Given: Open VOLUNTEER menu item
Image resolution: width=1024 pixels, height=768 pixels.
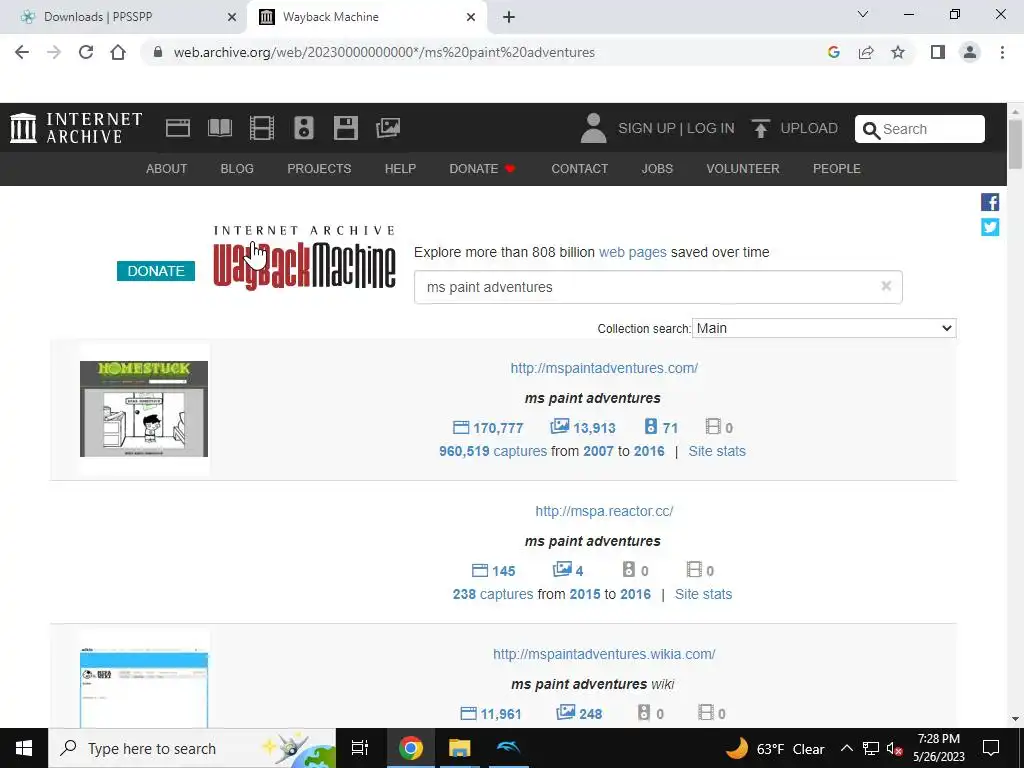Looking at the screenshot, I should (743, 168).
